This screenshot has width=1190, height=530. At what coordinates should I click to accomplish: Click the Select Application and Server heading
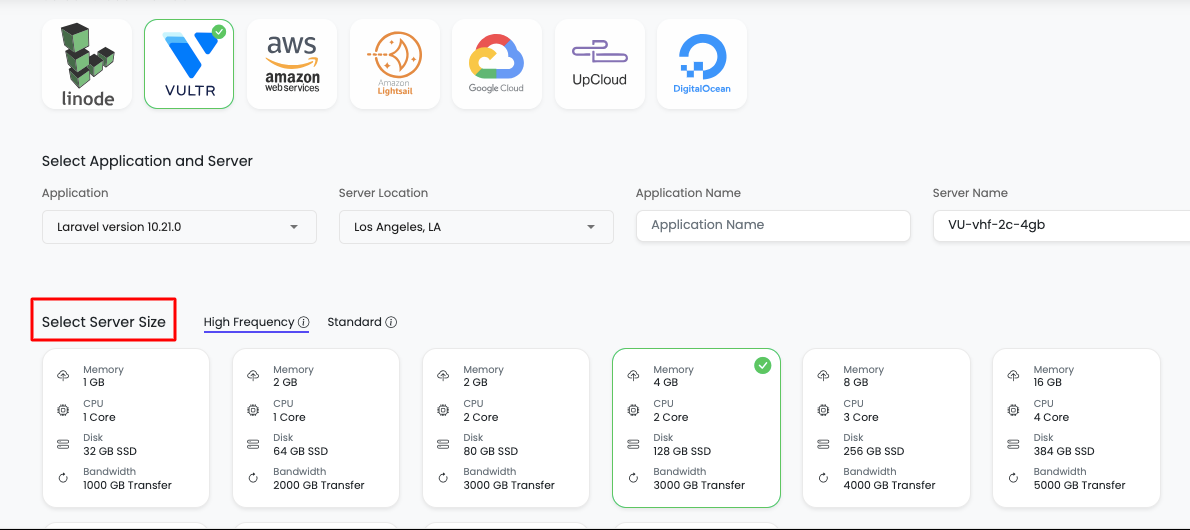[x=147, y=161]
